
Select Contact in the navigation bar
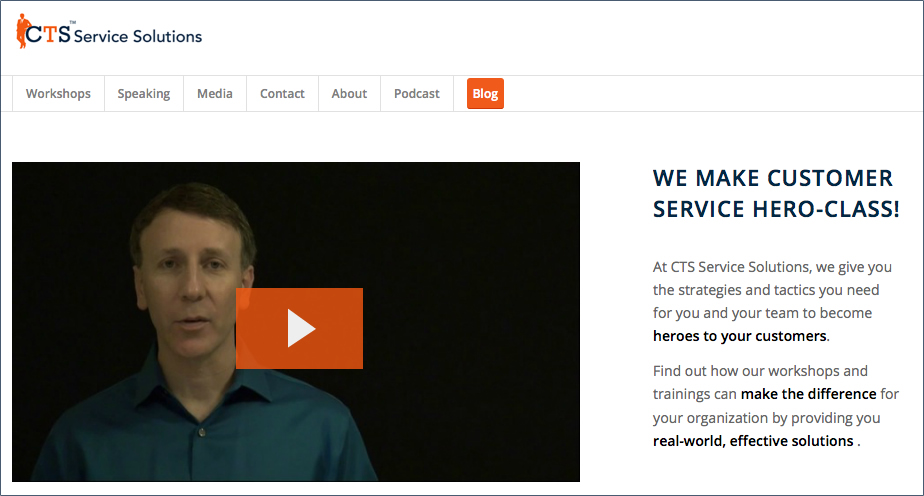(x=282, y=94)
